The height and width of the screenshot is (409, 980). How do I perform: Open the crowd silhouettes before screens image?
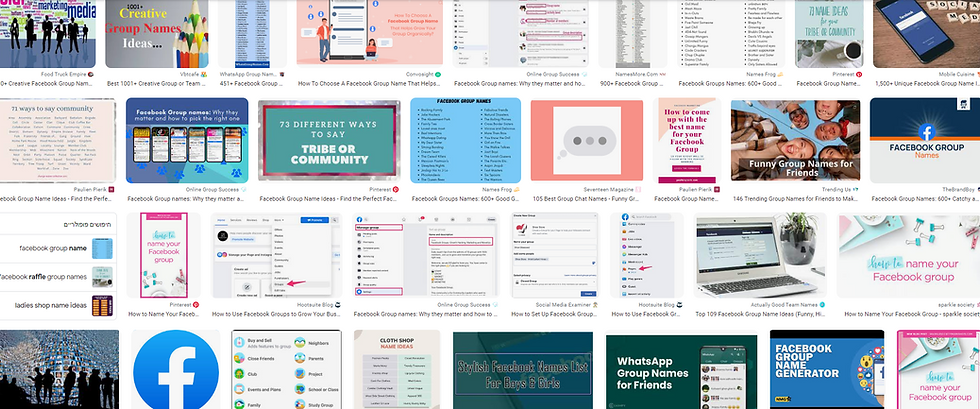pos(59,370)
